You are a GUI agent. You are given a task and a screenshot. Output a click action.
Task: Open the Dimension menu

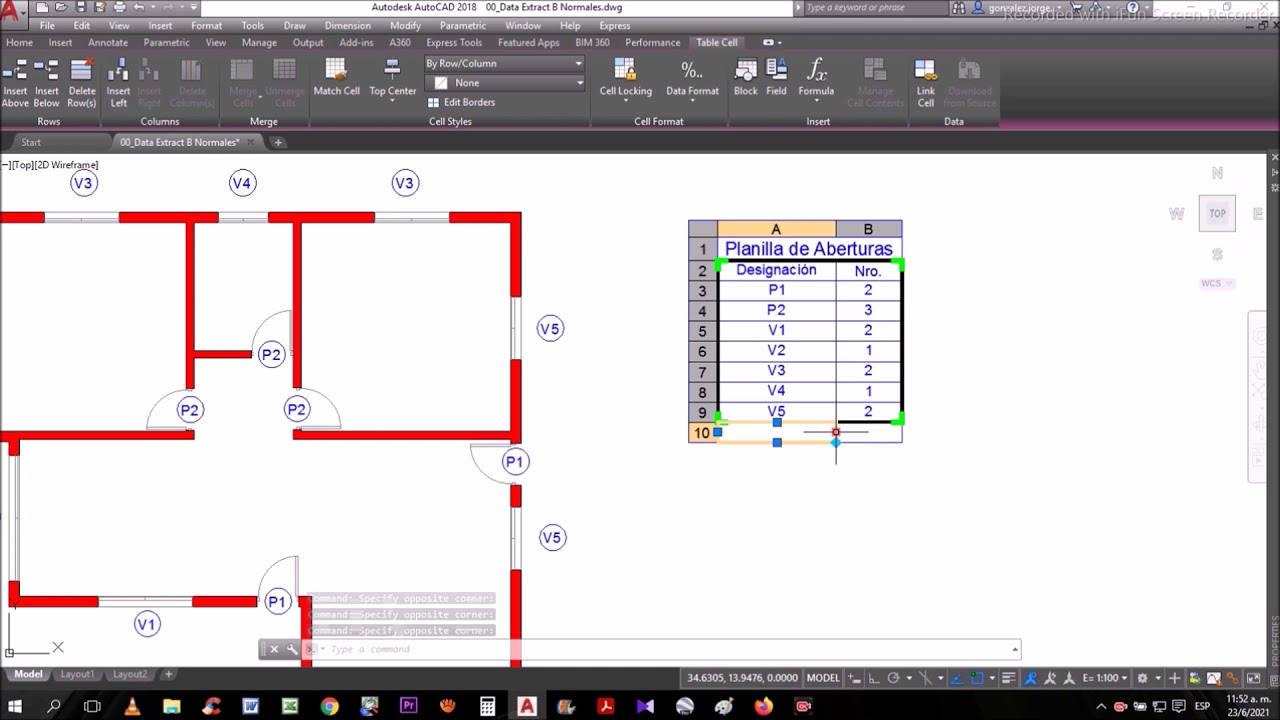pyautogui.click(x=347, y=25)
